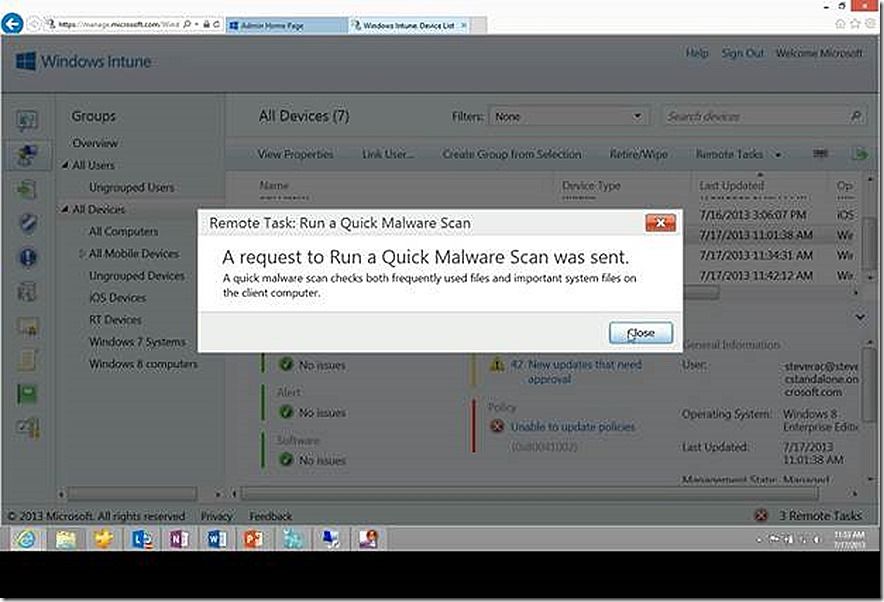The width and height of the screenshot is (884, 602).
Task: Click the green export arrow icon in toolbar
Action: tap(860, 154)
